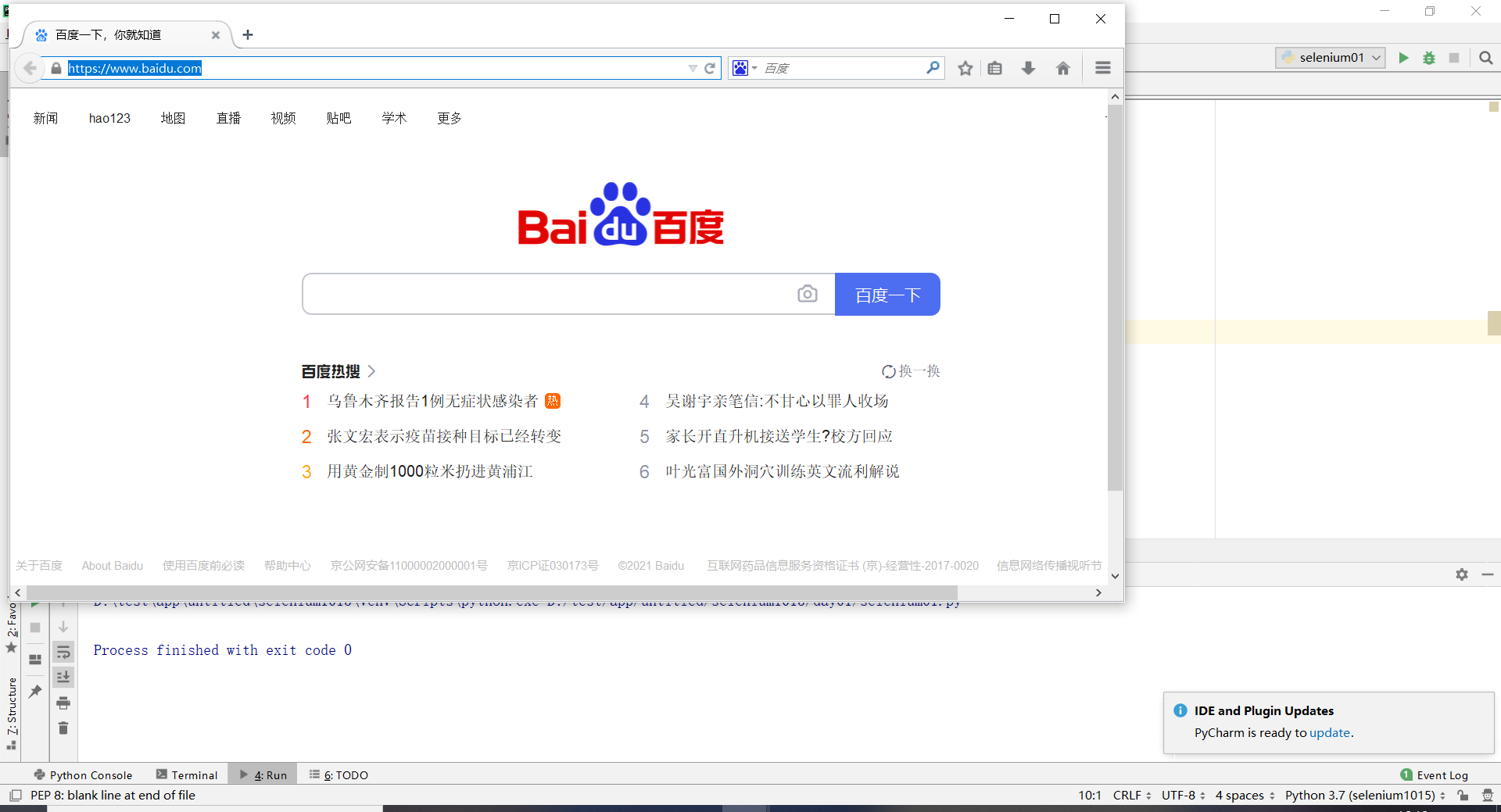Click the browser vertical scrollbar thumb
The image size is (1501, 812).
coord(1115,297)
